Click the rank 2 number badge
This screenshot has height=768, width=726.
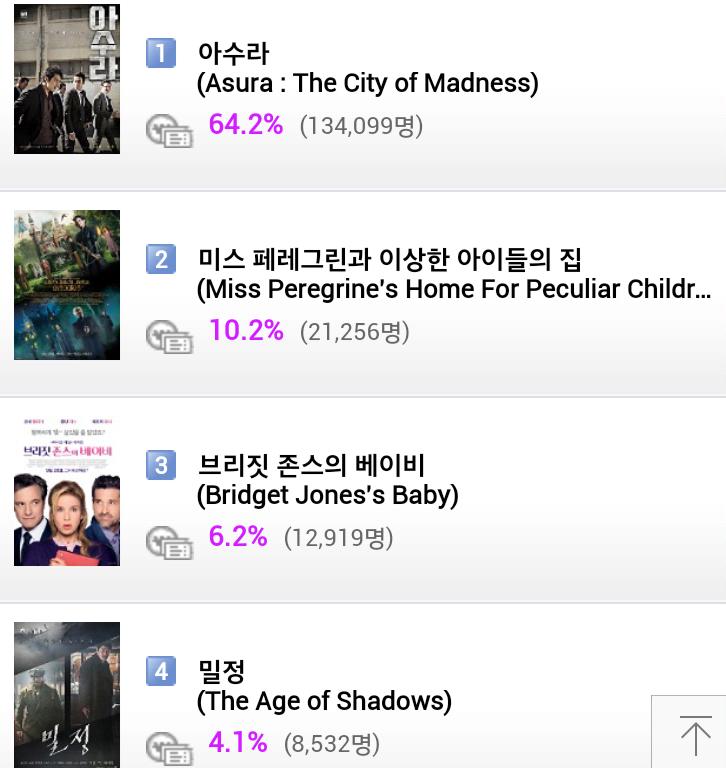point(161,260)
